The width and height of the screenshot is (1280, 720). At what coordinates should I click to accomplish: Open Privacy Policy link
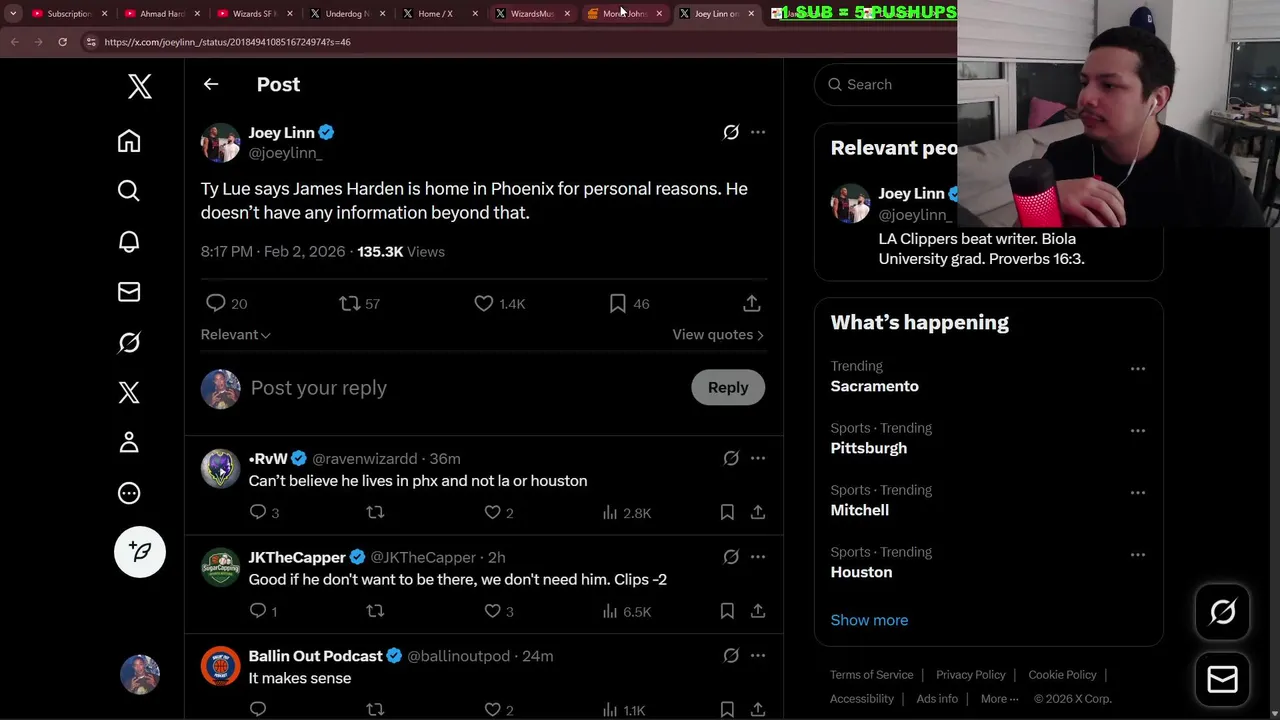(971, 675)
